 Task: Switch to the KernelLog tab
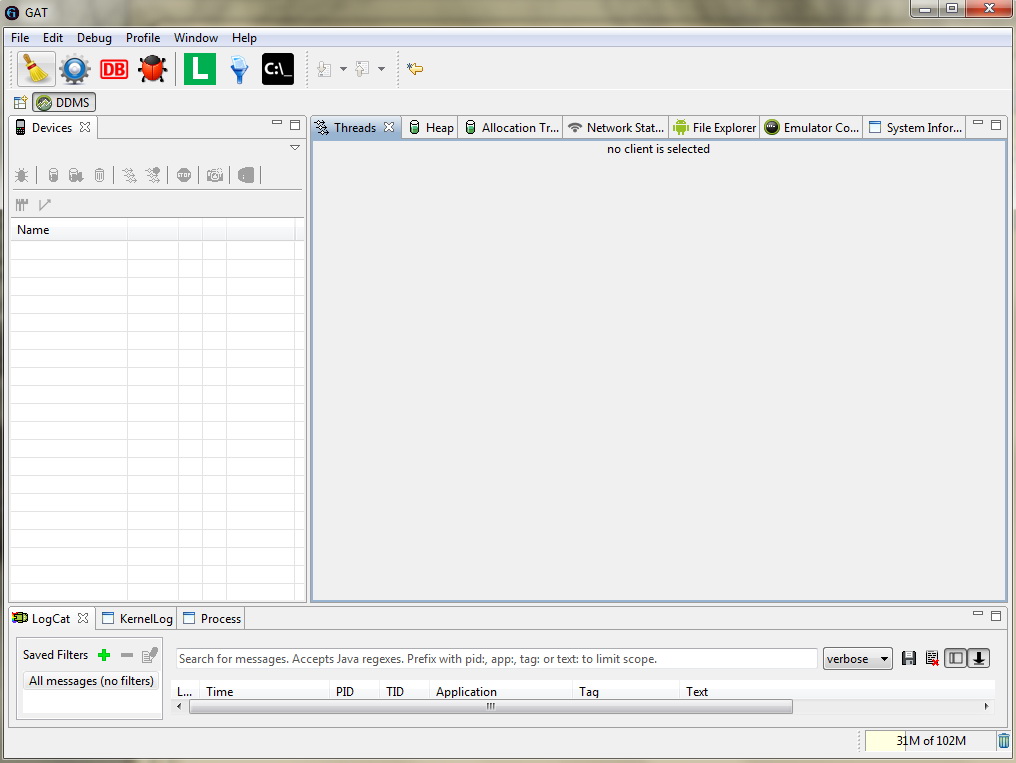(137, 619)
